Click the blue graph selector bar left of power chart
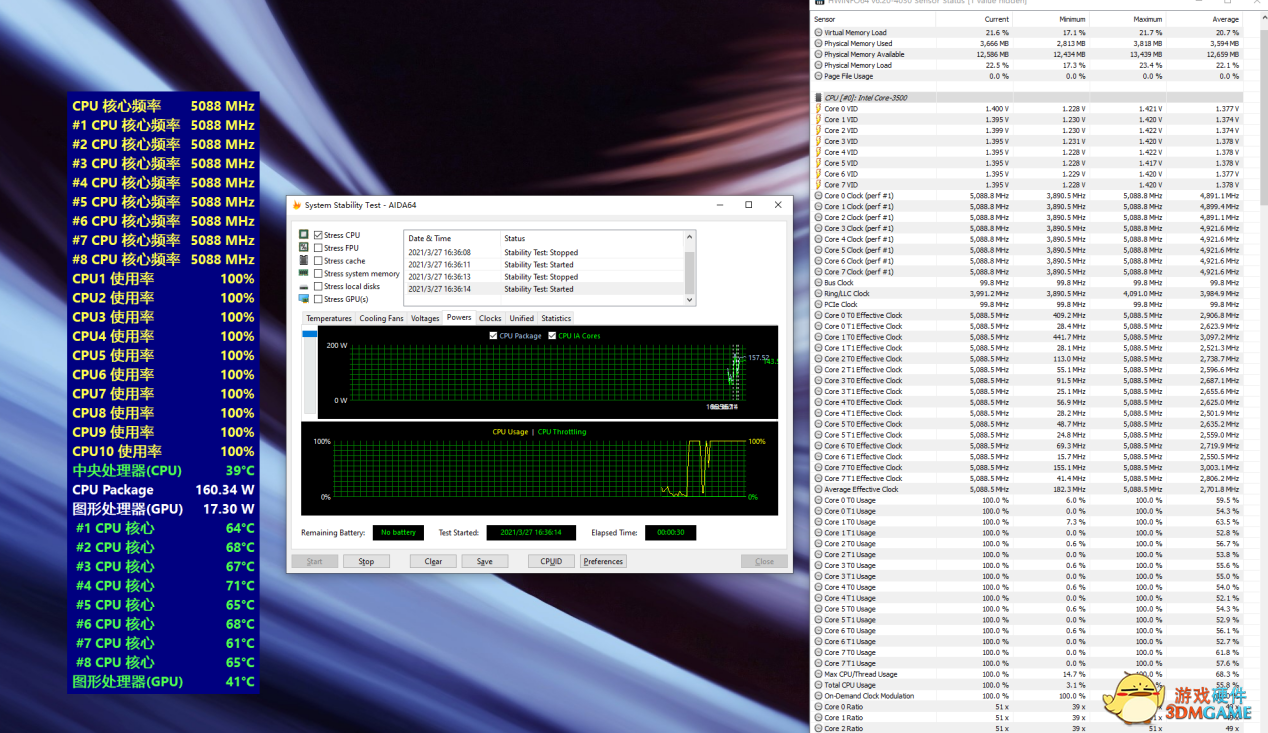This screenshot has height=733, width=1268. coord(310,334)
